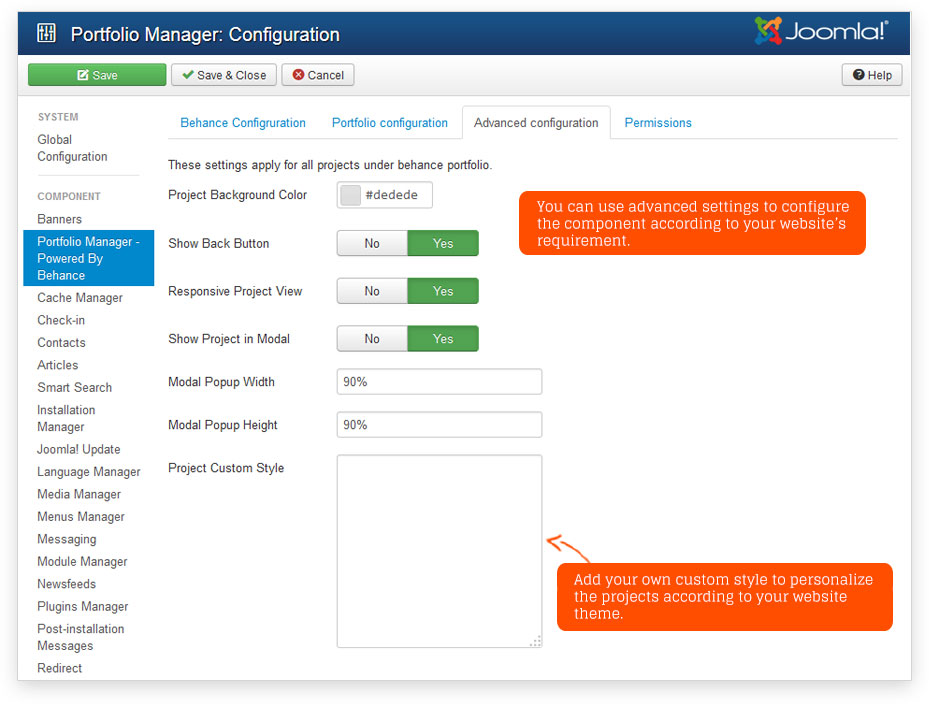Set Show Back Button to No
Image resolution: width=929 pixels, height=704 pixels.
372,243
